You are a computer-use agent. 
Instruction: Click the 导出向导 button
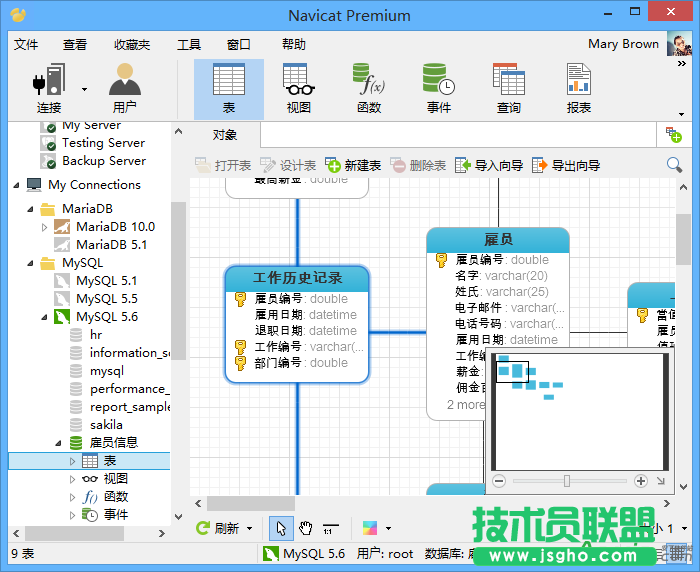point(566,166)
